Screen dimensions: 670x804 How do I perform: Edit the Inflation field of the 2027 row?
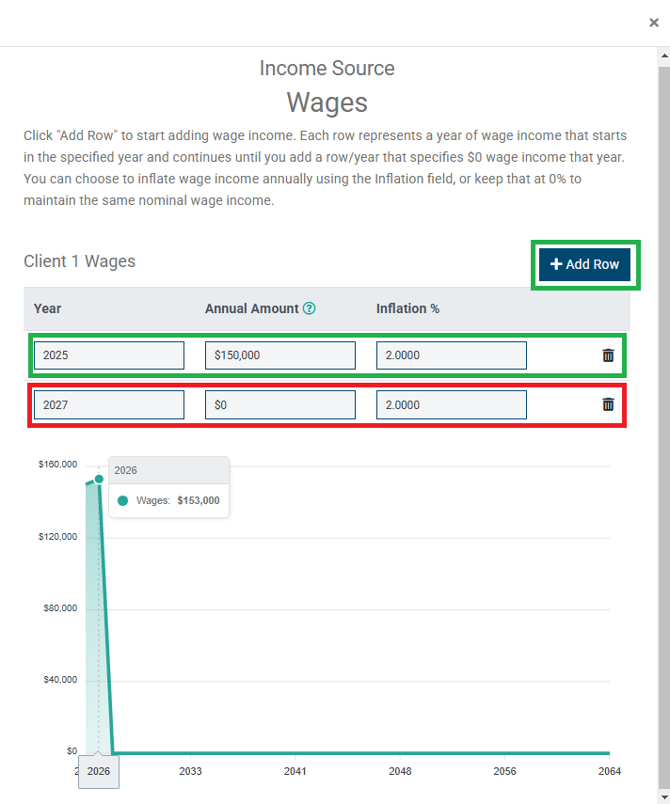[x=452, y=404]
